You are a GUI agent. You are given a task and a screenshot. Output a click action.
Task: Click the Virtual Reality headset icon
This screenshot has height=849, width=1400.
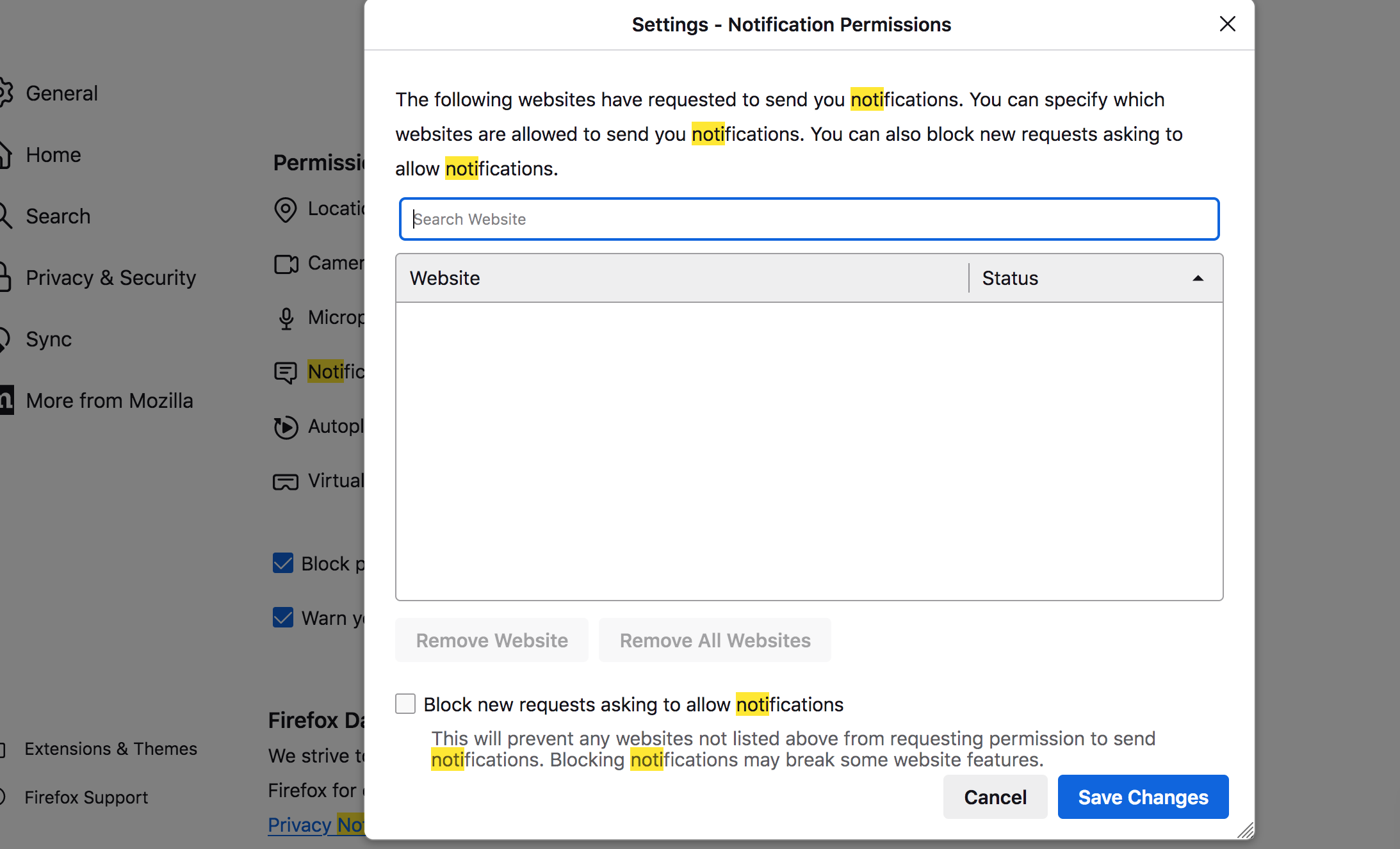286,481
